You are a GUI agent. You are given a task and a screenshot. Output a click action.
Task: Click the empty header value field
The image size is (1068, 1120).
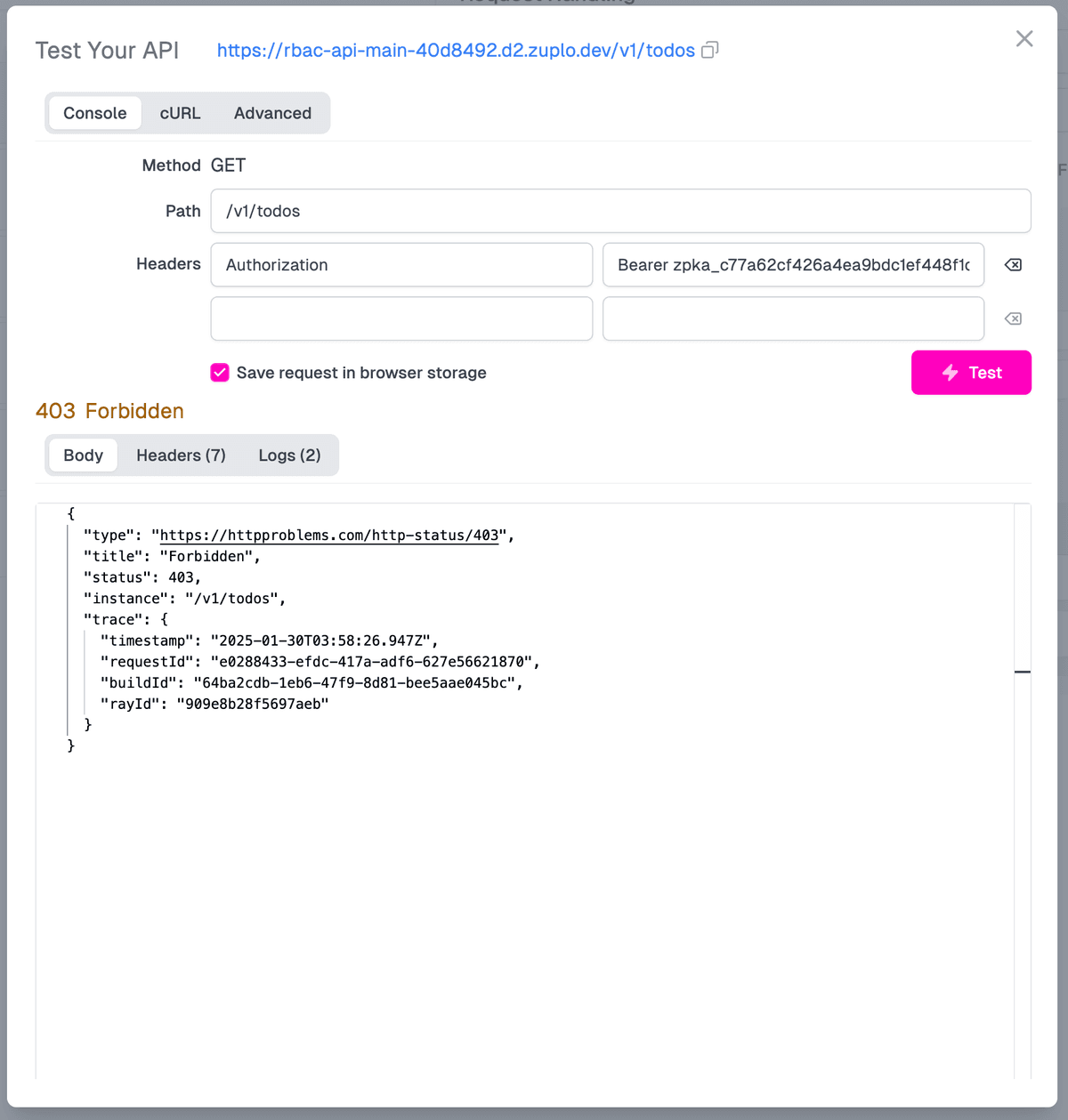click(793, 319)
